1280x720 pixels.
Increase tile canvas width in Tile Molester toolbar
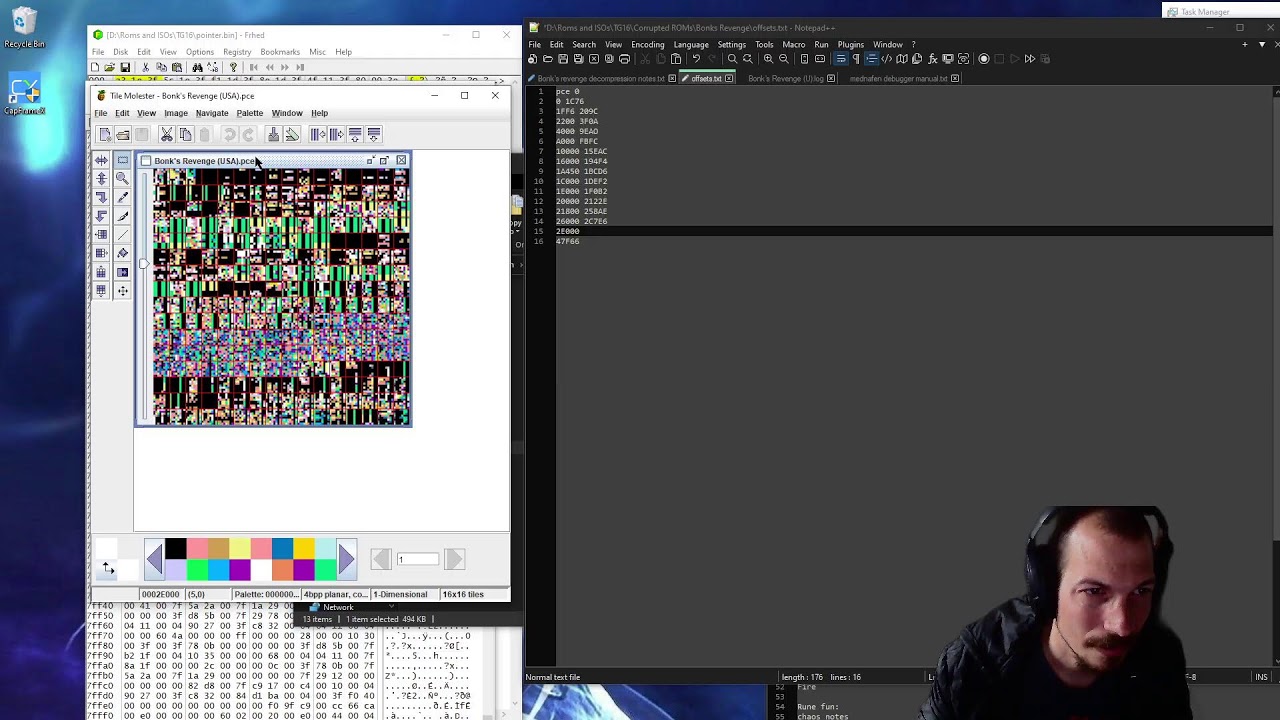[x=336, y=134]
